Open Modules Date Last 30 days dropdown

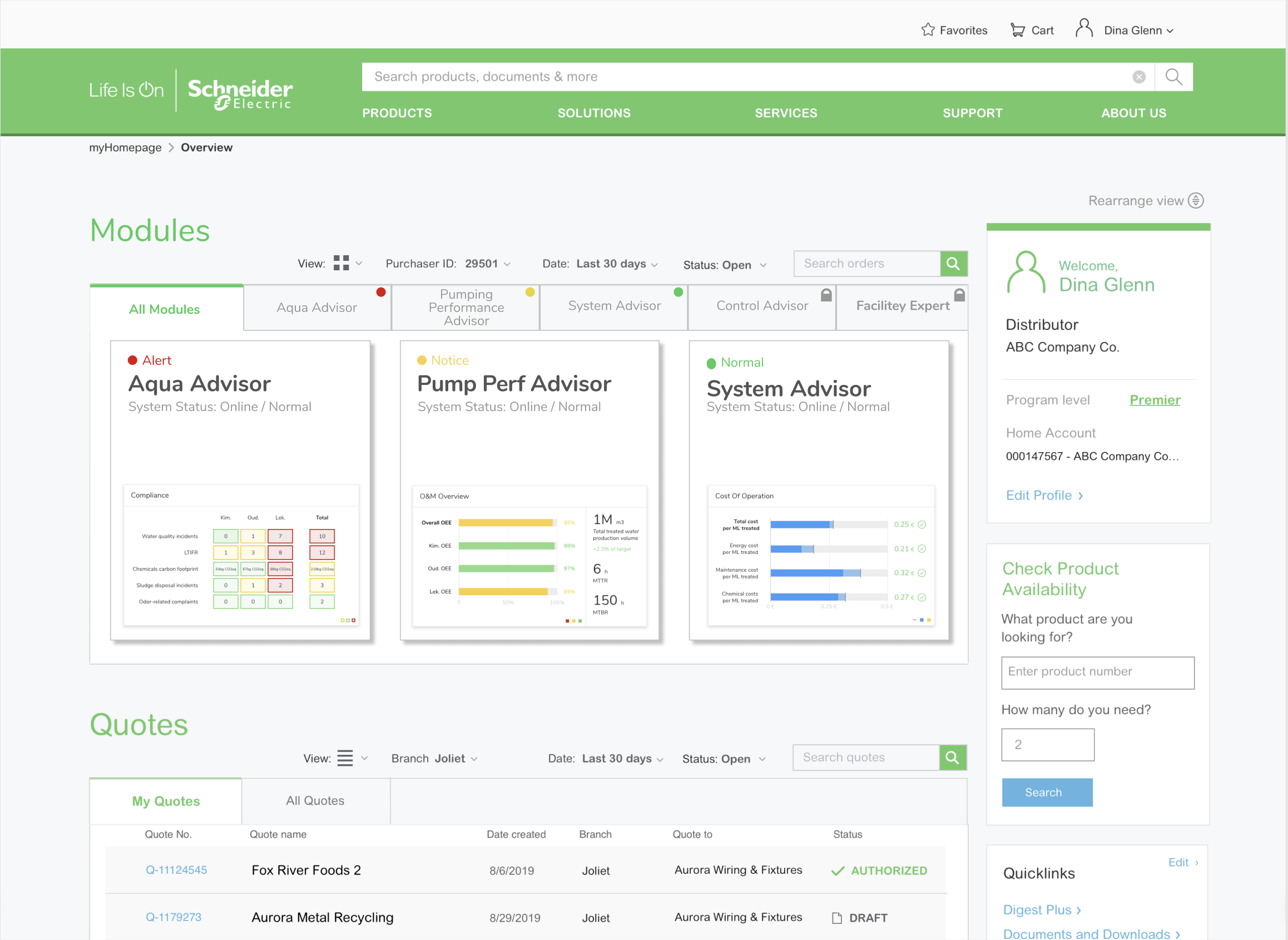click(617, 264)
